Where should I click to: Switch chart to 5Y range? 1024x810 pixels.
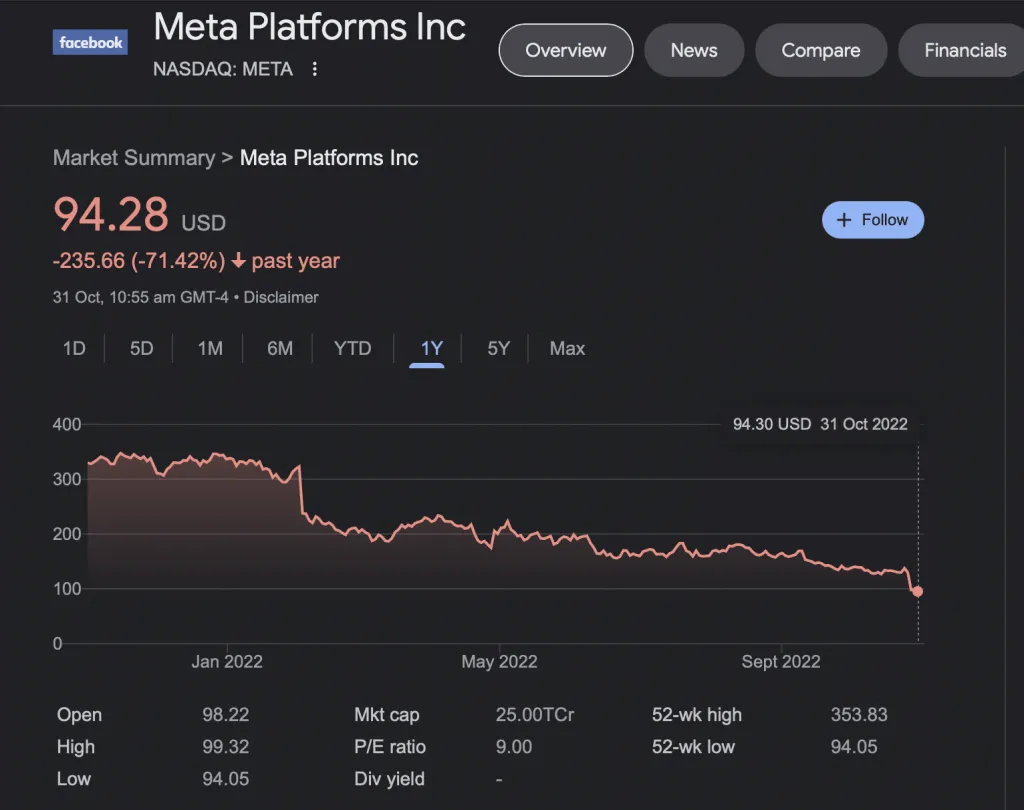pyautogui.click(x=498, y=349)
